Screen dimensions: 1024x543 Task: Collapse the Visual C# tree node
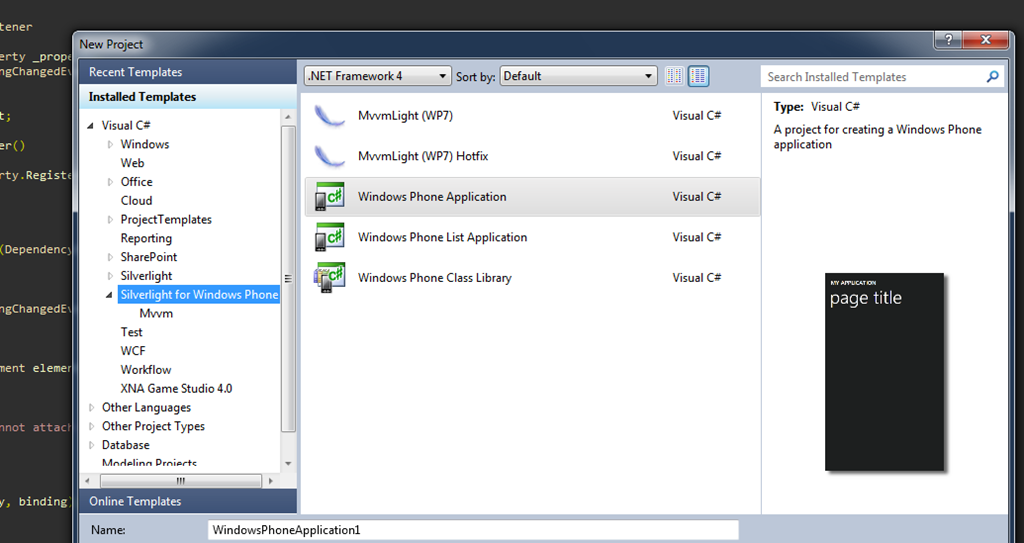point(91,125)
